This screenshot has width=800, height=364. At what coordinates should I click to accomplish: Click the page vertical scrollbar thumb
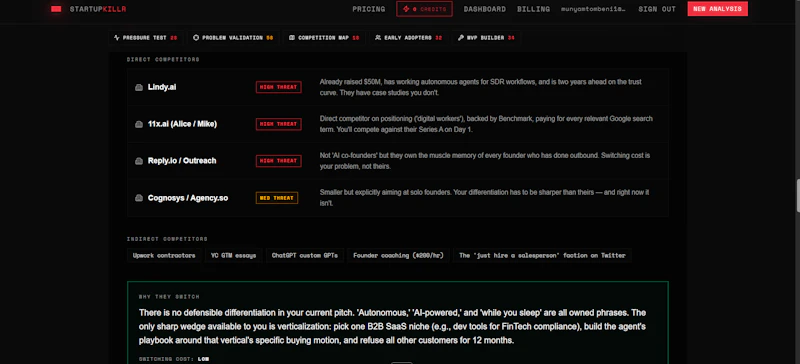pyautogui.click(x=798, y=195)
